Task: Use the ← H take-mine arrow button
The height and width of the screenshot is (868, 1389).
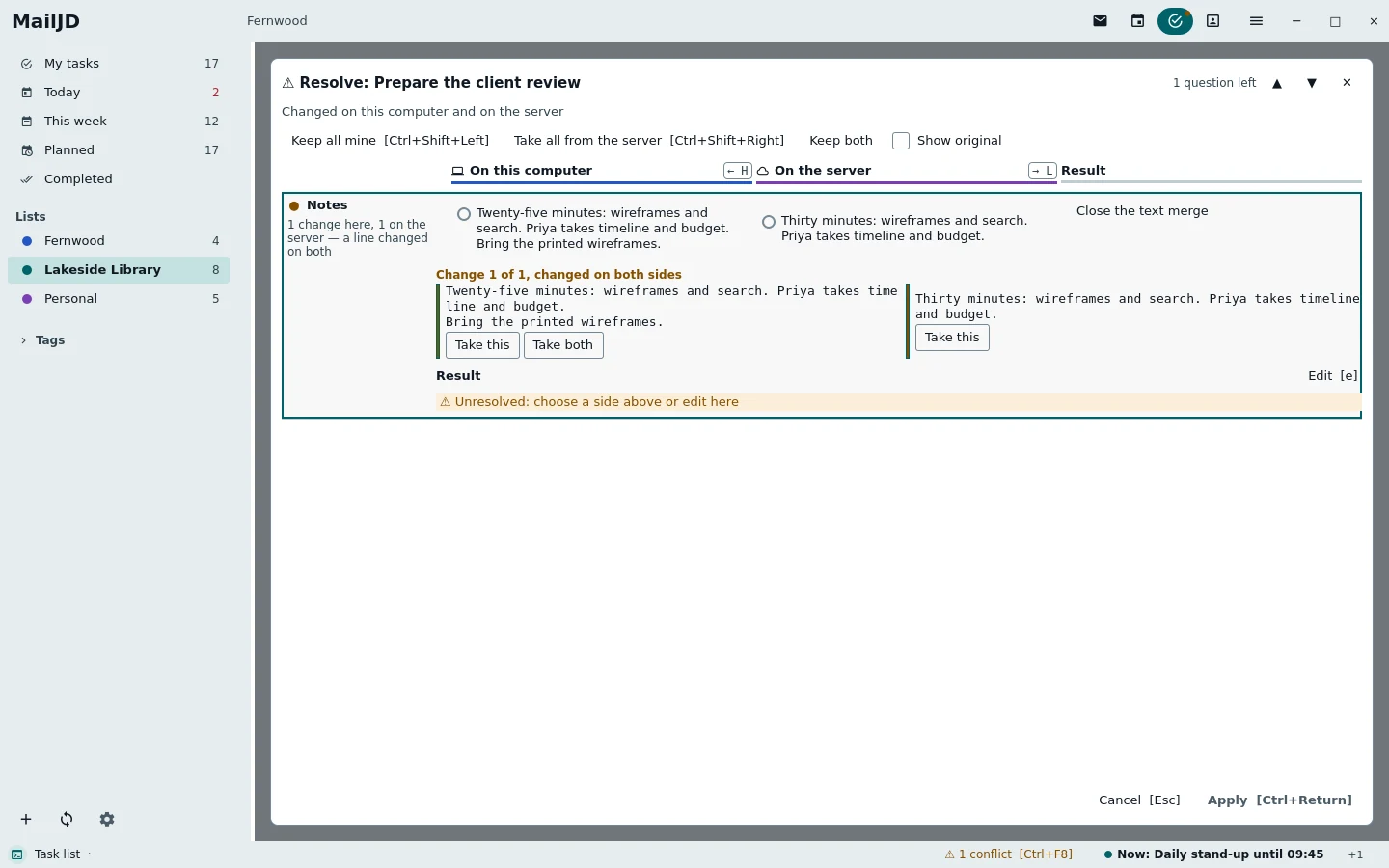Action: pyautogui.click(x=738, y=171)
